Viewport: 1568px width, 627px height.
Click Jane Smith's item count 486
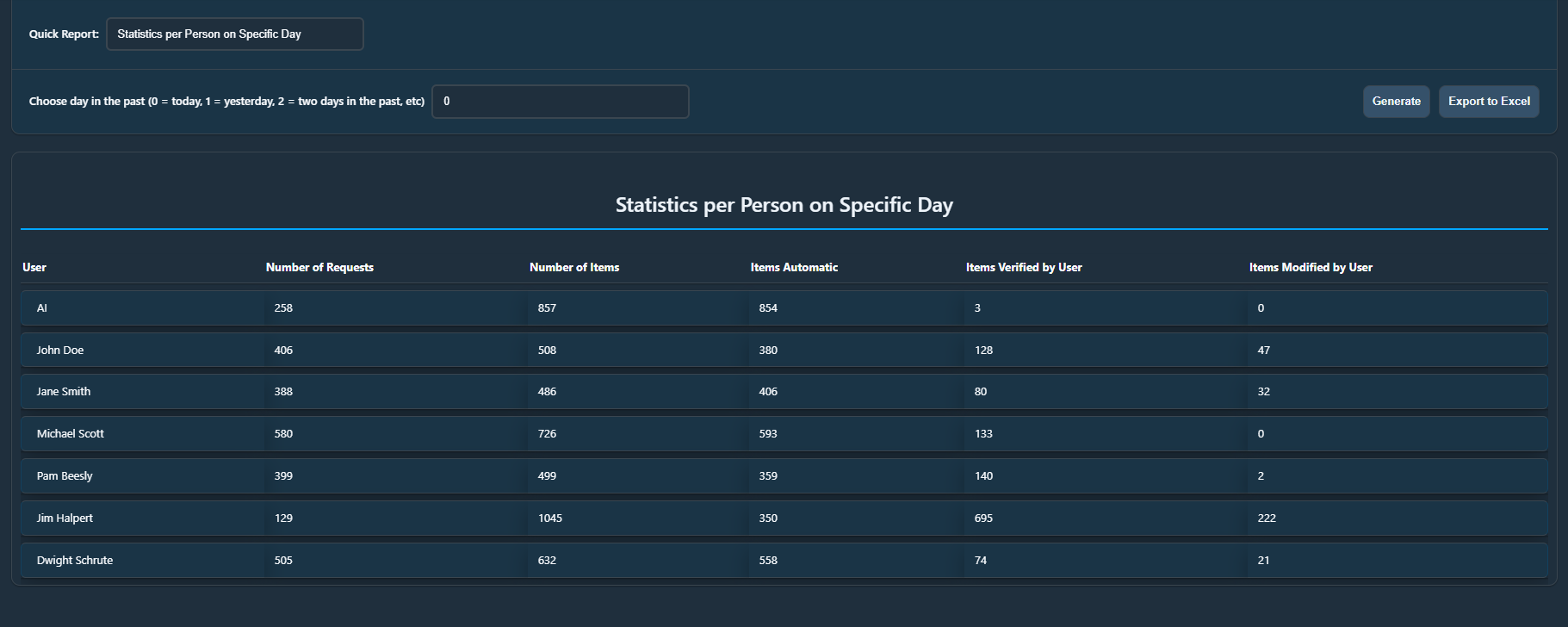click(547, 391)
